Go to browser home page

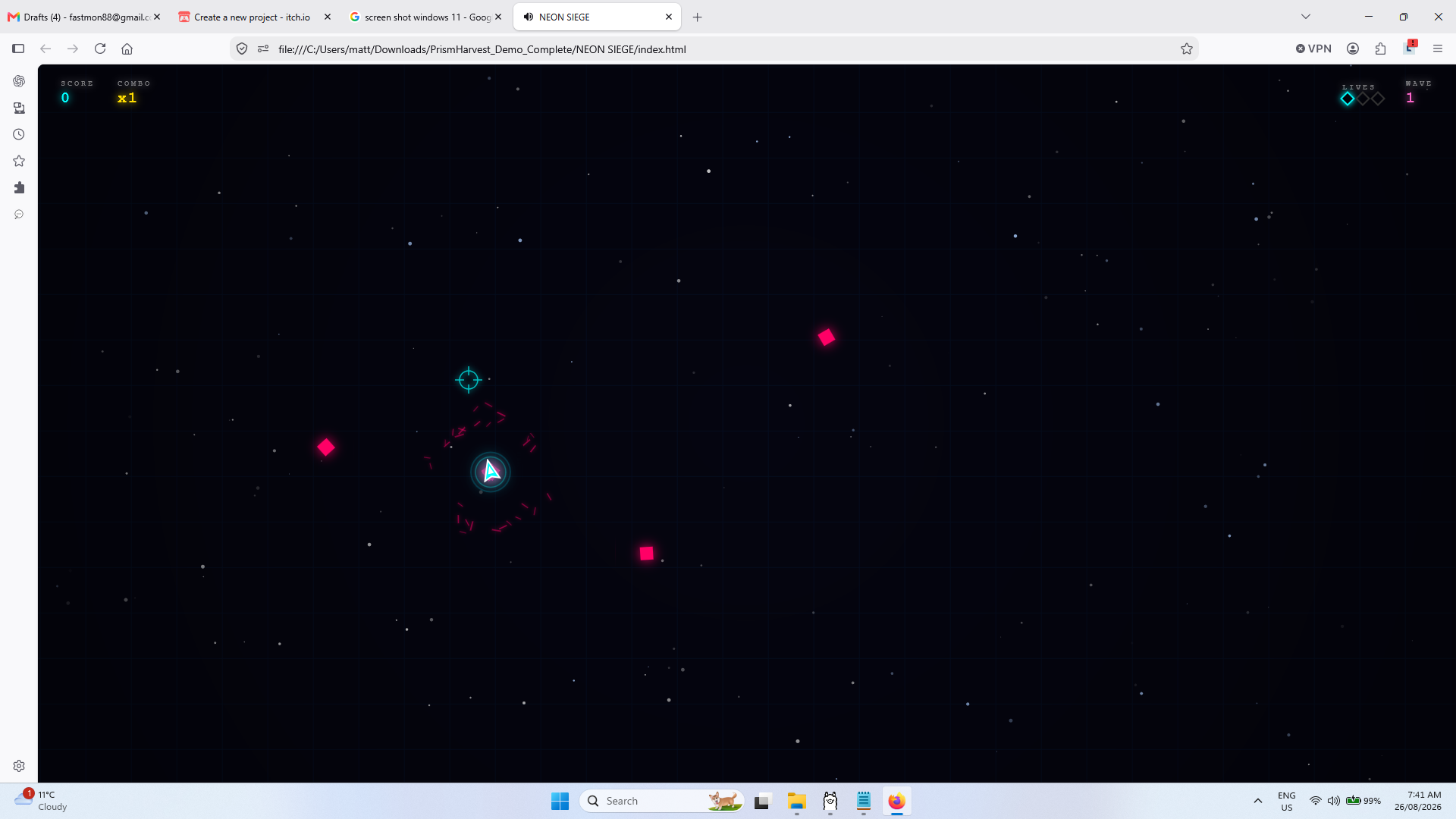[127, 49]
